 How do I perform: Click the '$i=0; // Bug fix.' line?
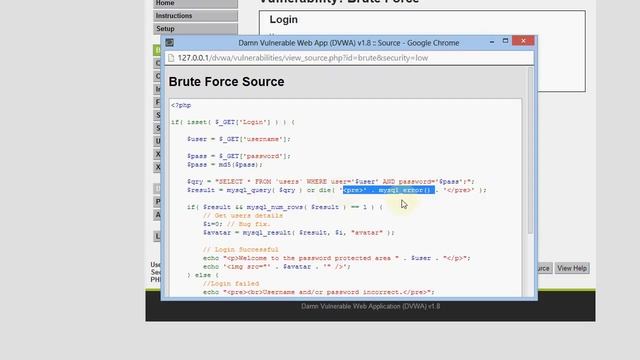pyautogui.click(x=237, y=224)
